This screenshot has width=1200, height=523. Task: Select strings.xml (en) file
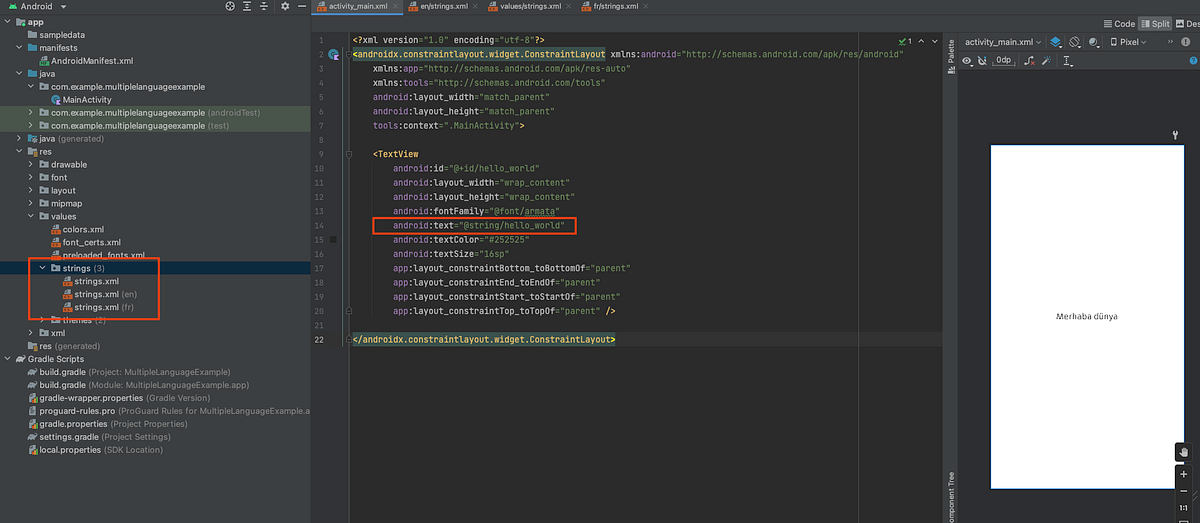100,294
